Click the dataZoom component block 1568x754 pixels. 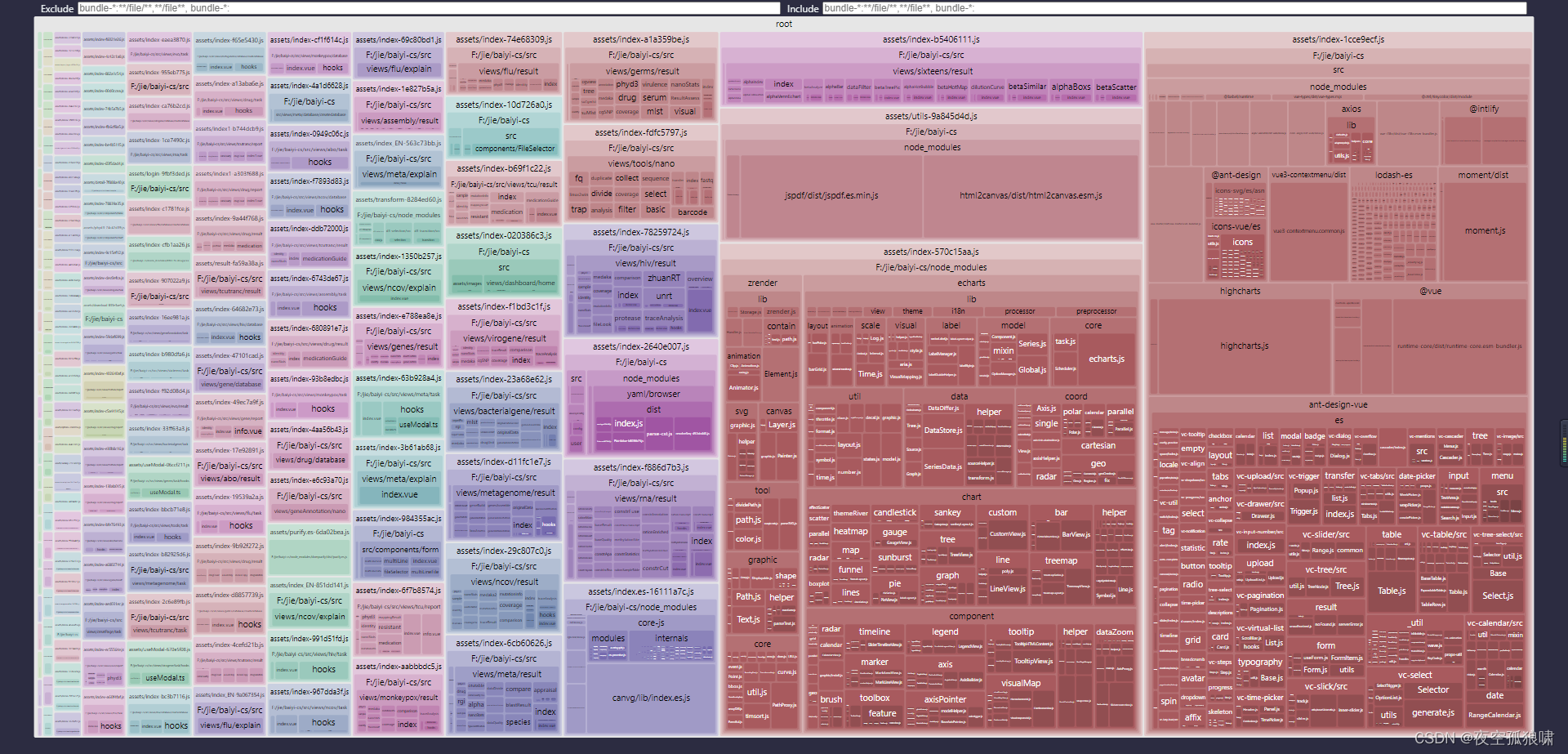tap(1114, 632)
